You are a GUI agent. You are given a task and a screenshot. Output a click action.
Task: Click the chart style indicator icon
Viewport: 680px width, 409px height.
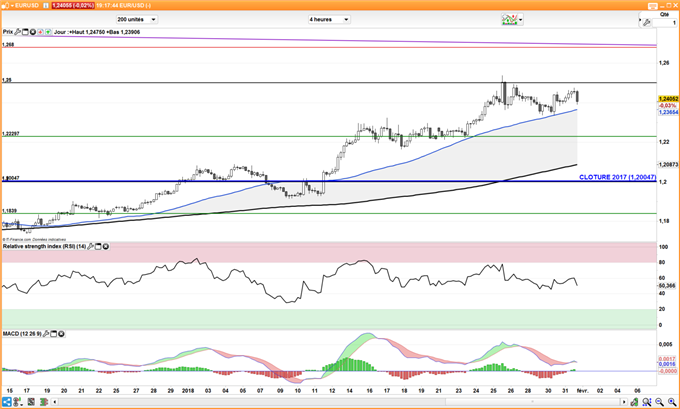point(510,20)
